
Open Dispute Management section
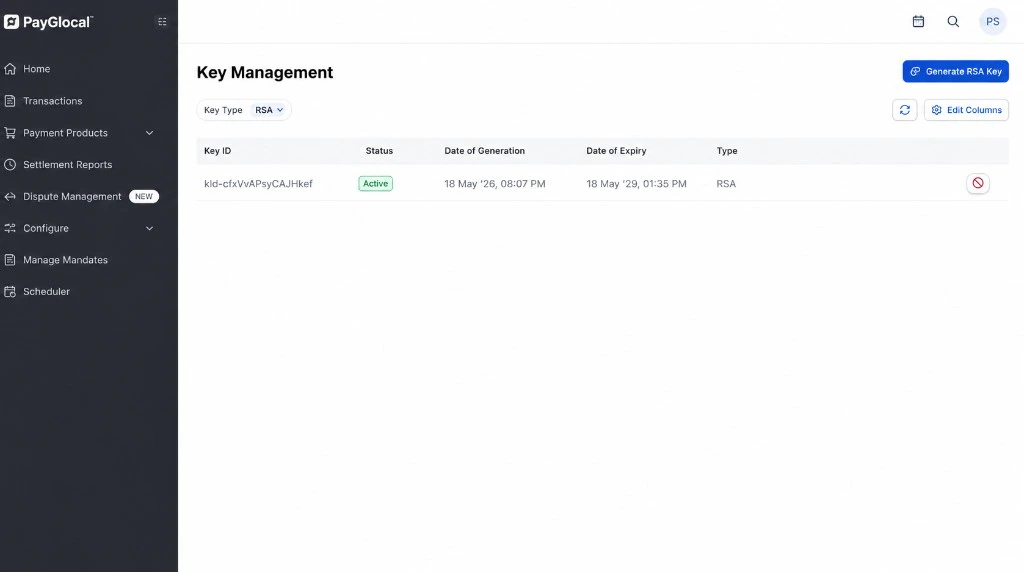tap(72, 197)
